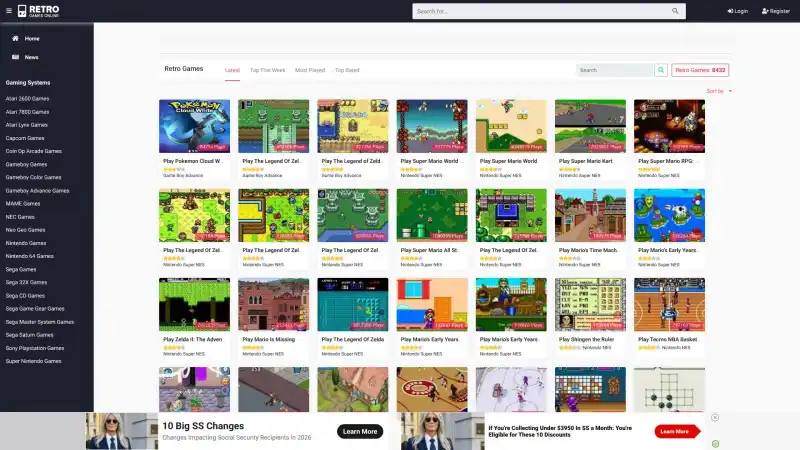Open the hamburger menu icon
This screenshot has height=450, width=800.
pos(9,11)
